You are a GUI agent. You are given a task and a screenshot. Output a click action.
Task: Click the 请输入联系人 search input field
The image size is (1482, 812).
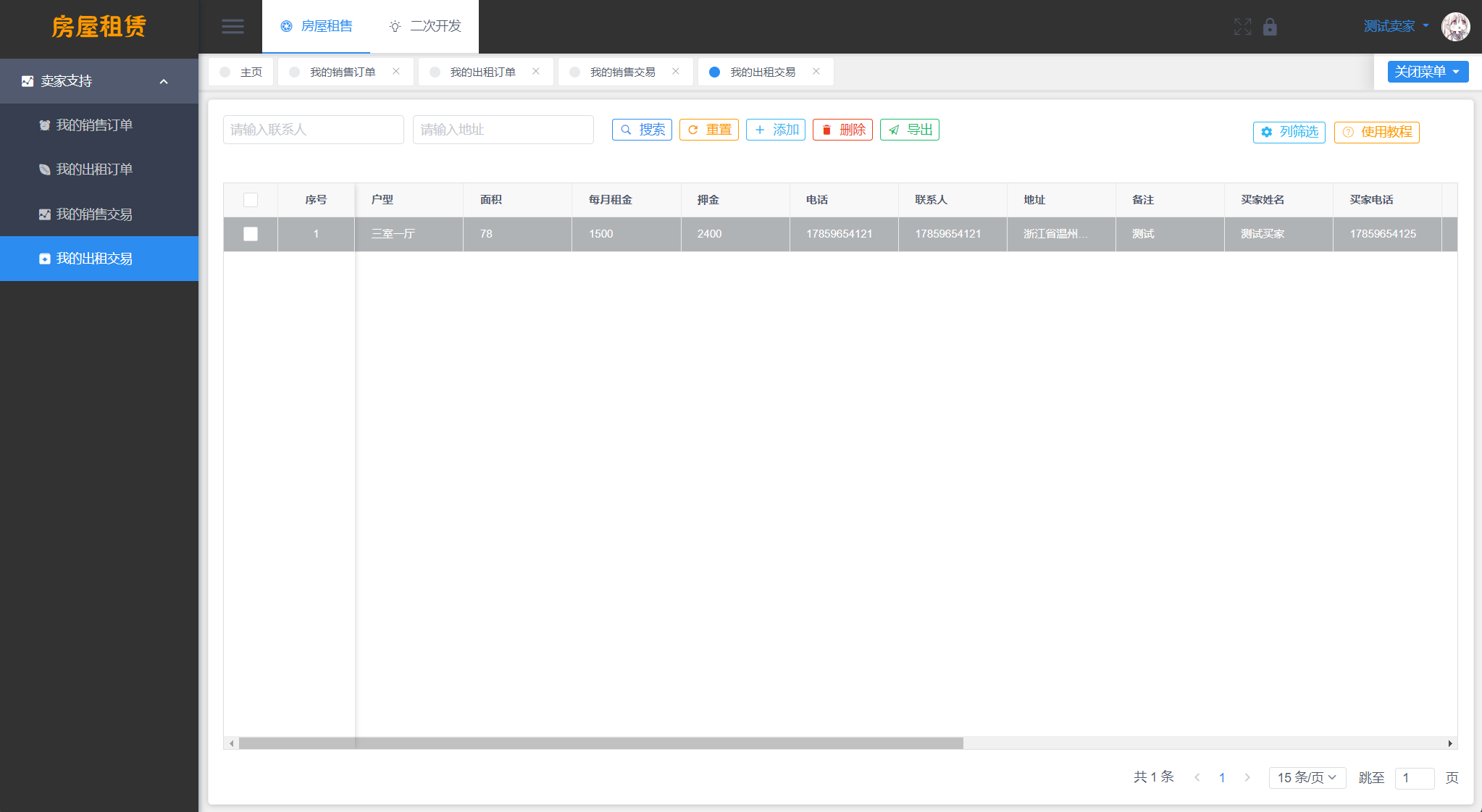(310, 130)
